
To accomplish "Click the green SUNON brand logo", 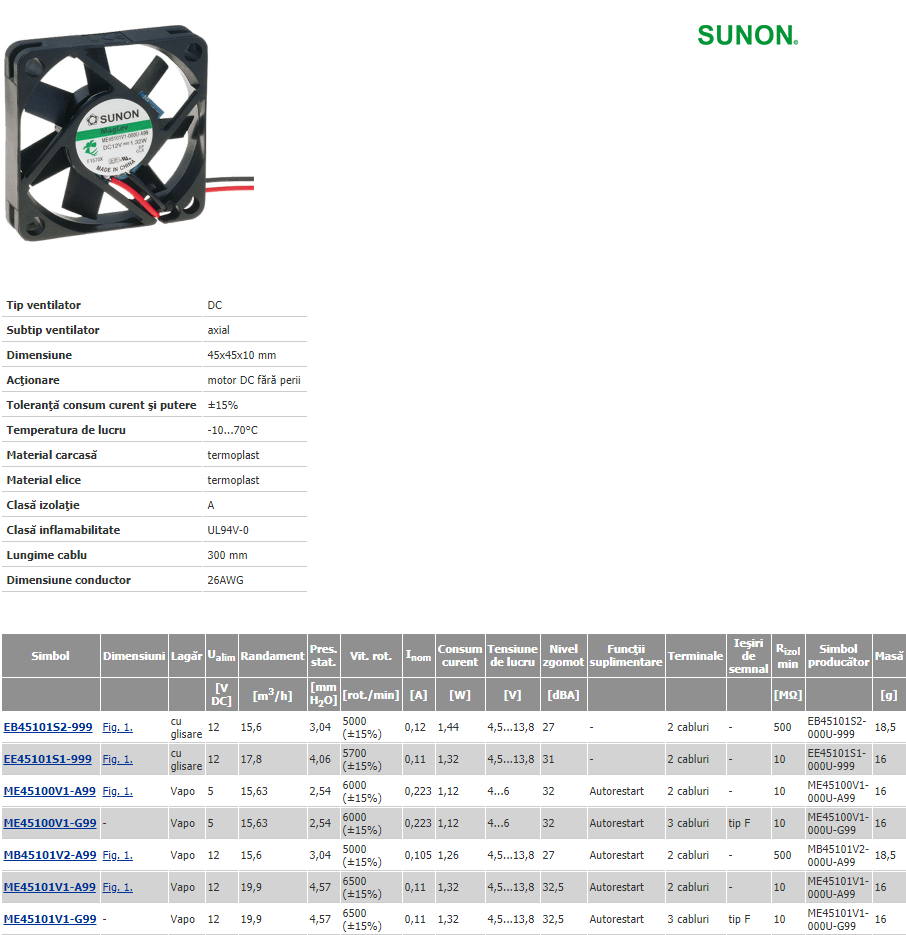I will point(748,35).
